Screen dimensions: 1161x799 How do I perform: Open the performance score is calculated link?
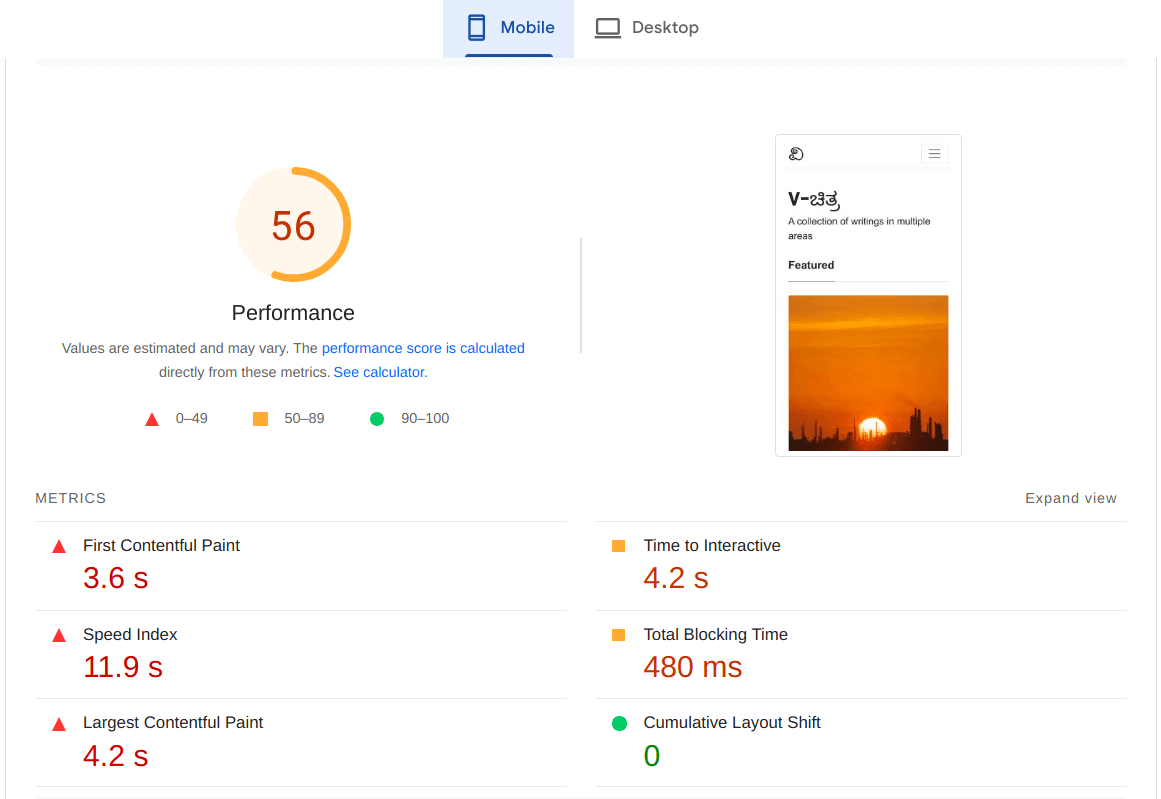click(423, 348)
